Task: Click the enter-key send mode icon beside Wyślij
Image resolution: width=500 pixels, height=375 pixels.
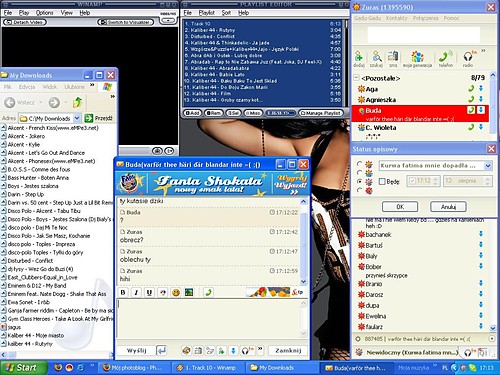Action: 162,351
